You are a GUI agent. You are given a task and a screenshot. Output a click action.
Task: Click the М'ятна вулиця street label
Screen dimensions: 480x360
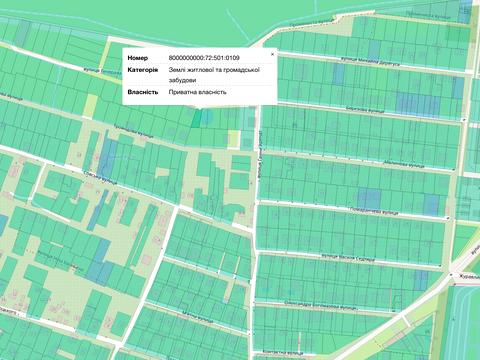point(197,318)
